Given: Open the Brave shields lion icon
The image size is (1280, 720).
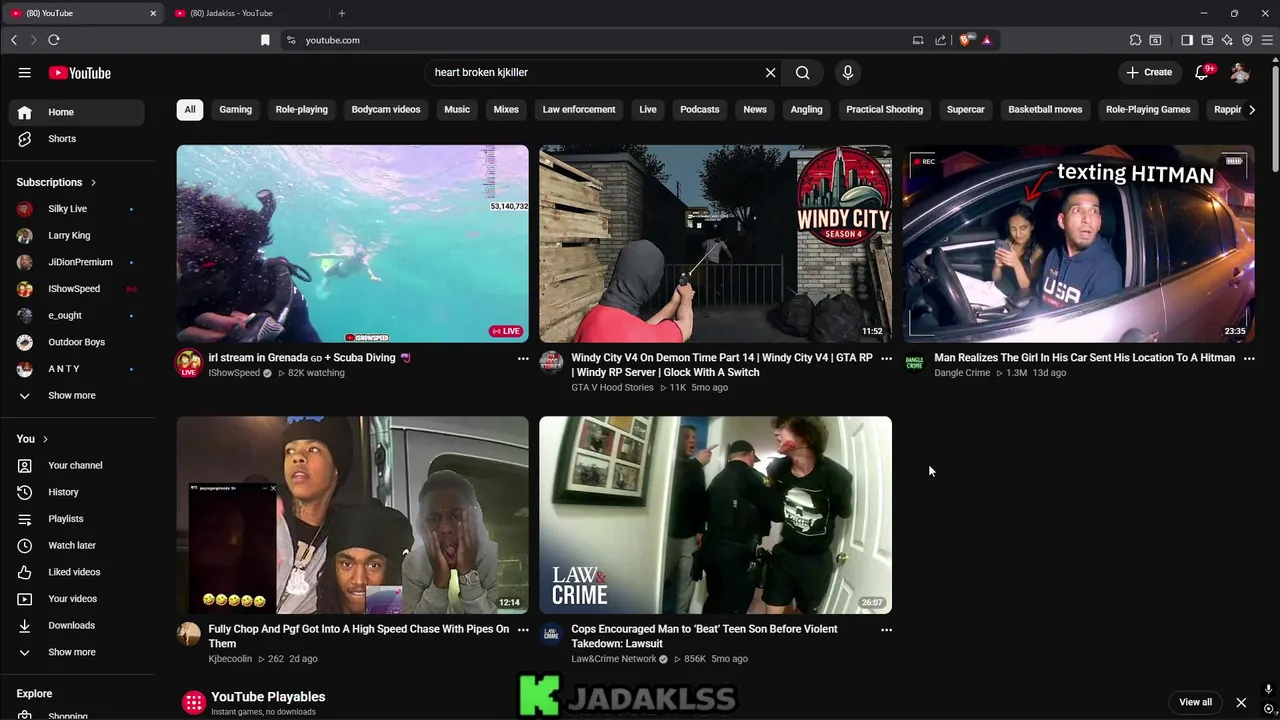Looking at the screenshot, I should (x=965, y=40).
